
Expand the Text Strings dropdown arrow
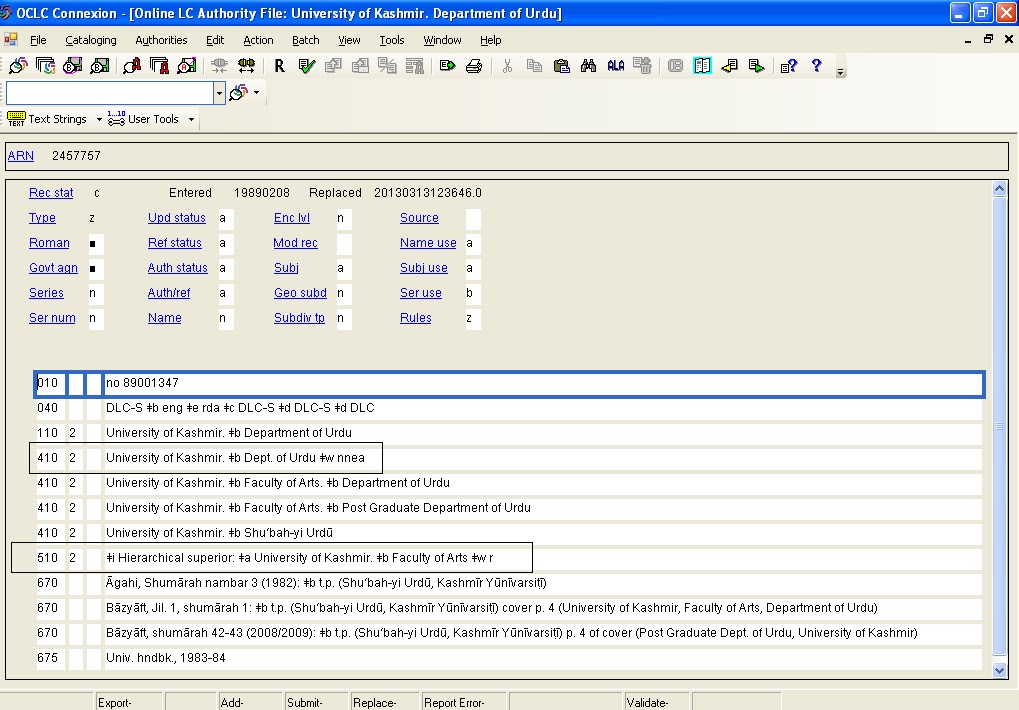pos(99,120)
